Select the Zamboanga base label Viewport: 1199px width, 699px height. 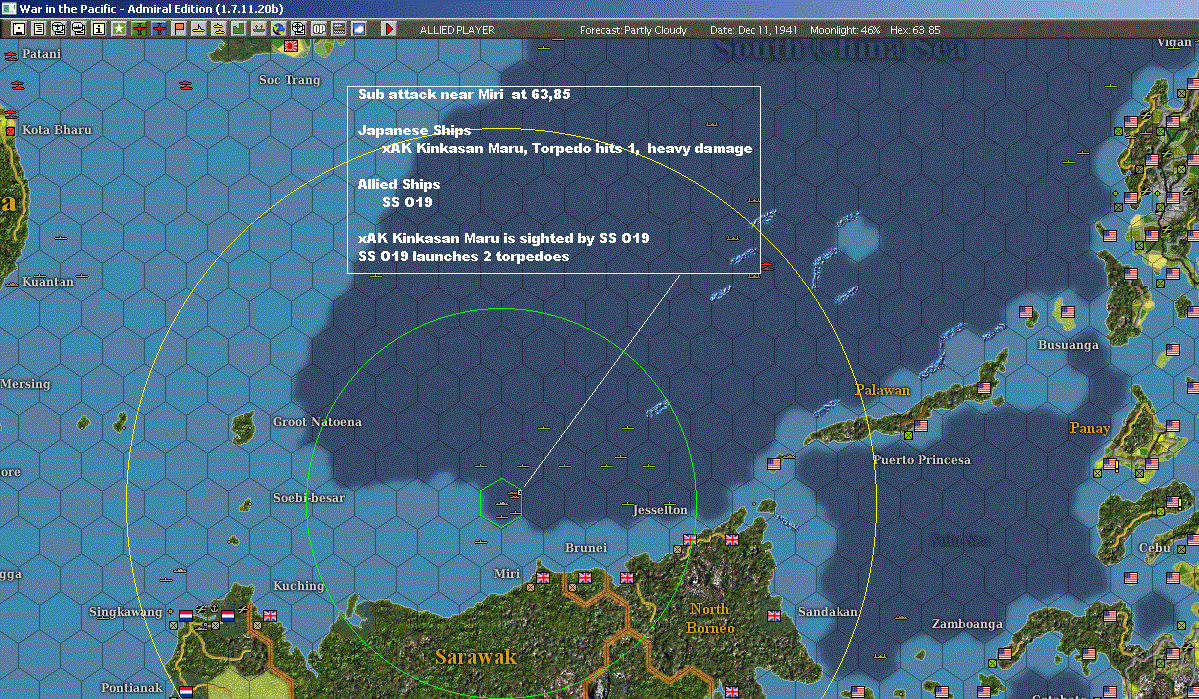tap(967, 624)
